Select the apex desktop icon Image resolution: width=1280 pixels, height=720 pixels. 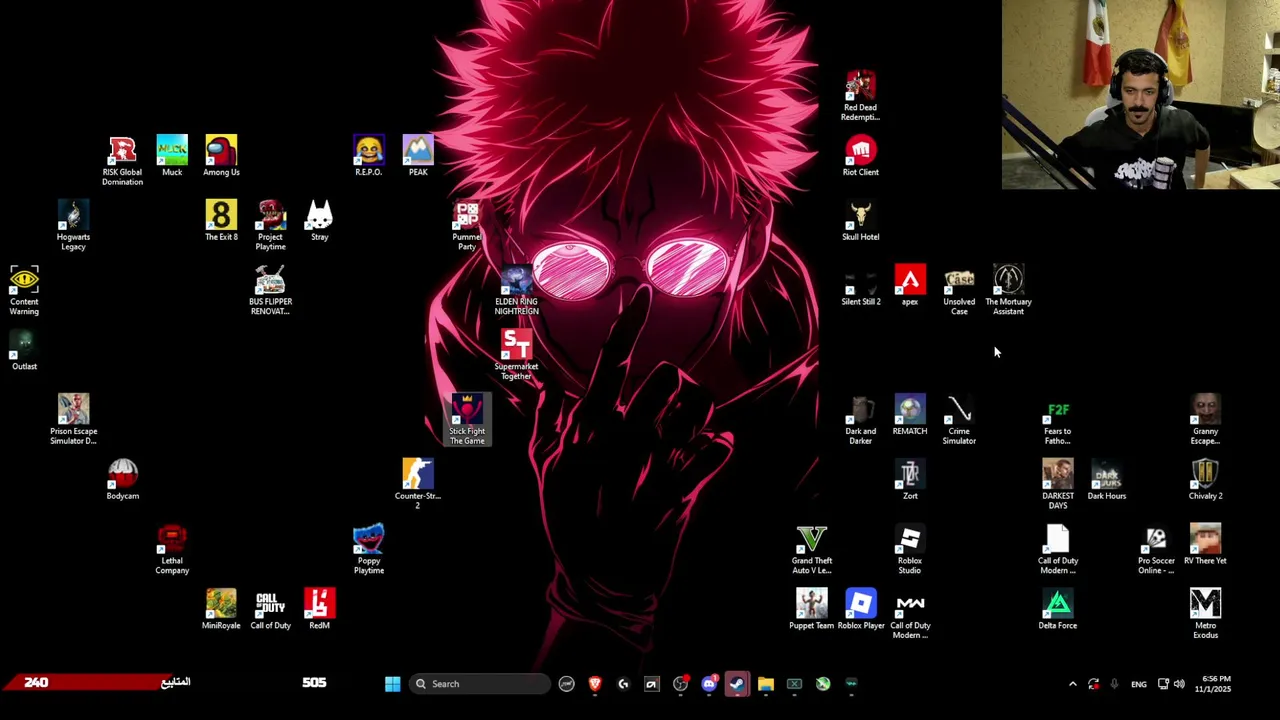[910, 287]
